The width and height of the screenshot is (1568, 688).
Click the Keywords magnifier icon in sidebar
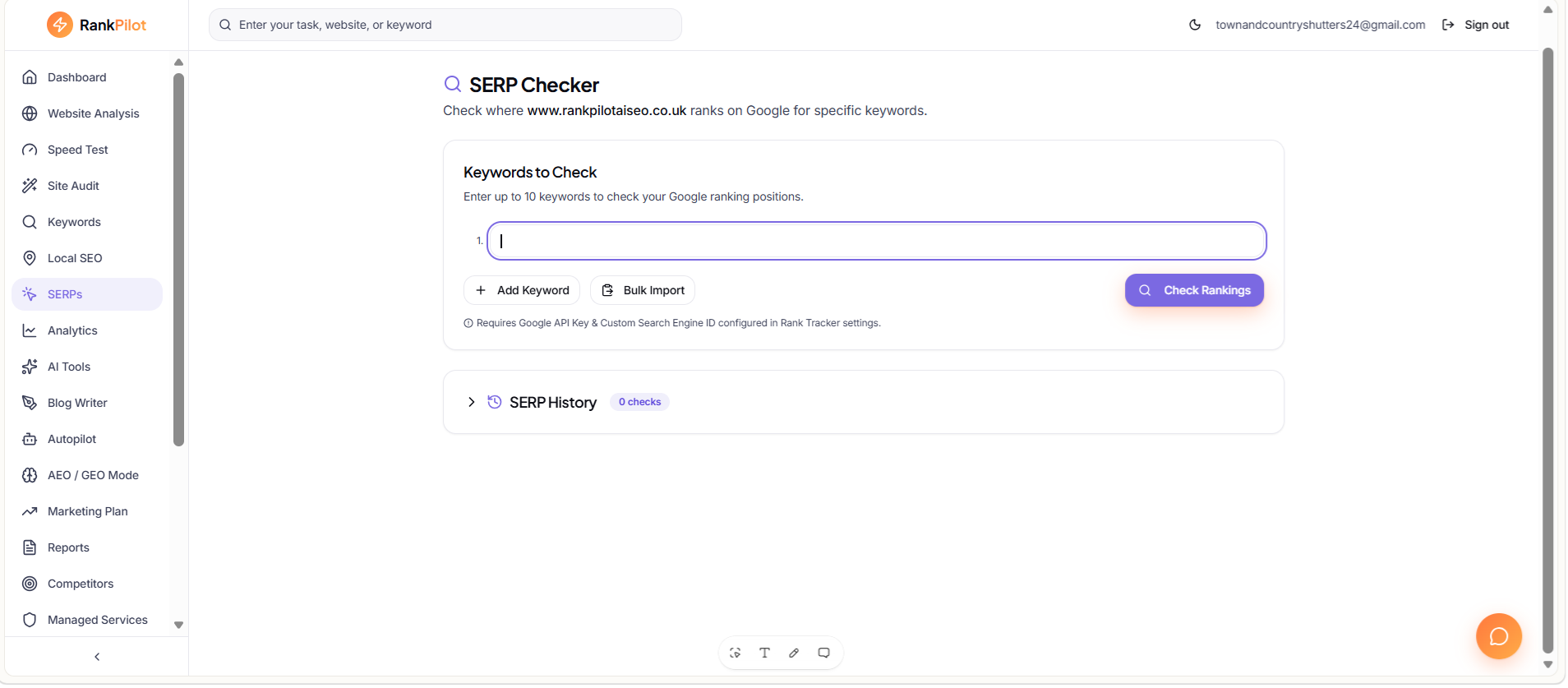click(30, 222)
